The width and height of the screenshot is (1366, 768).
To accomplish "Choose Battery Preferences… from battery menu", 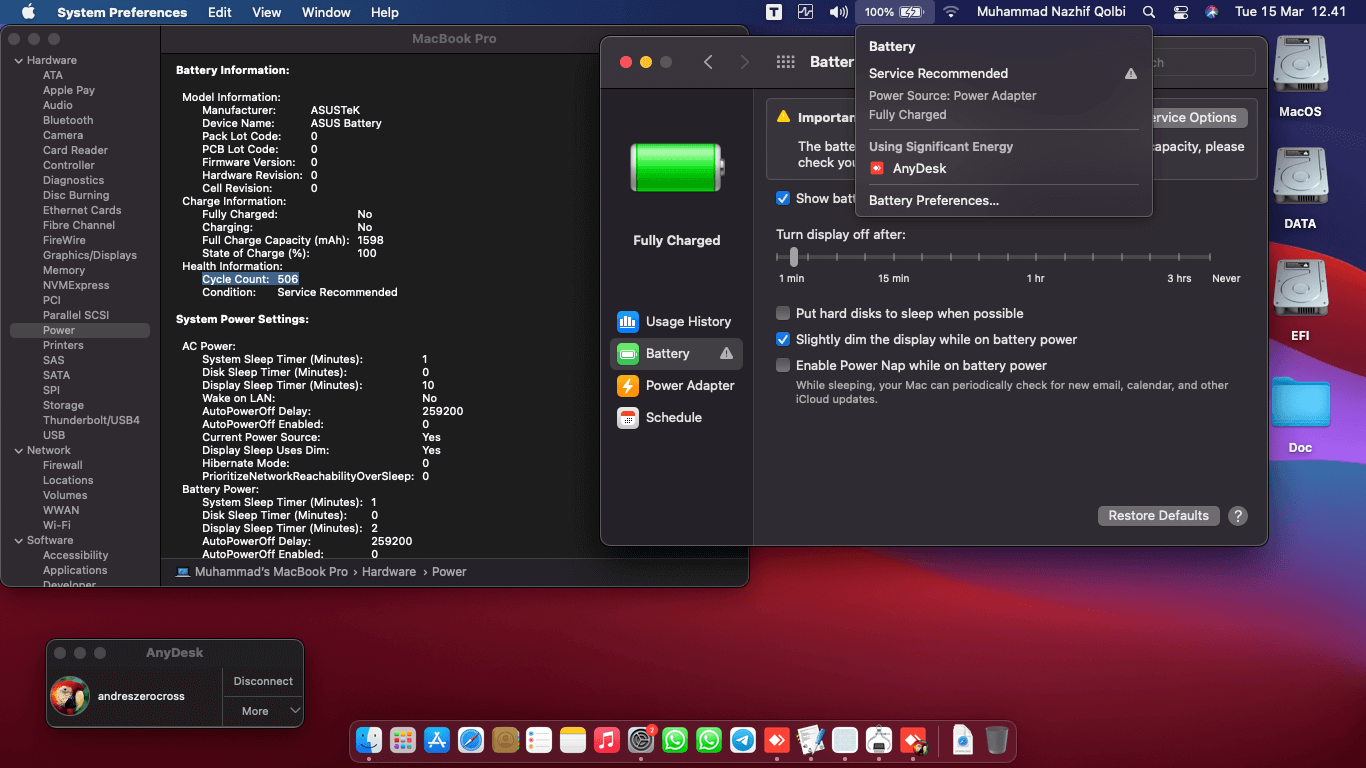I will click(x=933, y=200).
